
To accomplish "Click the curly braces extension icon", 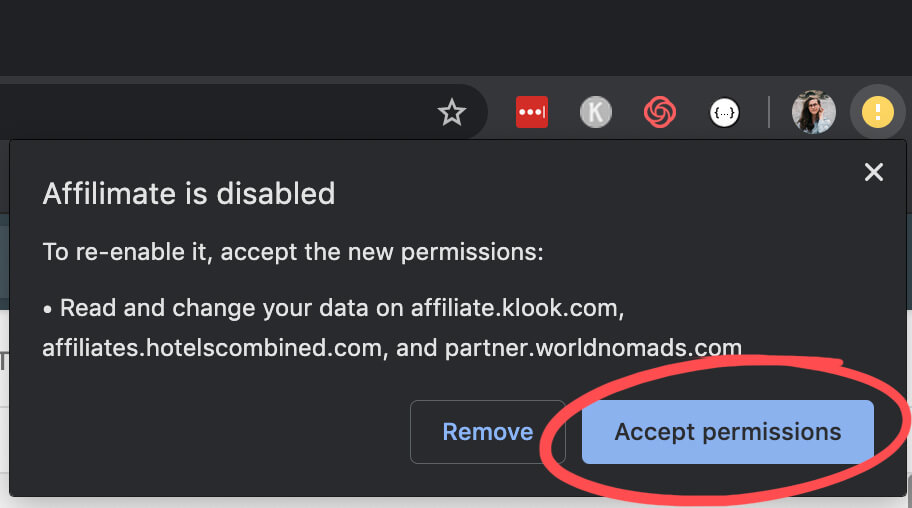I will click(724, 112).
